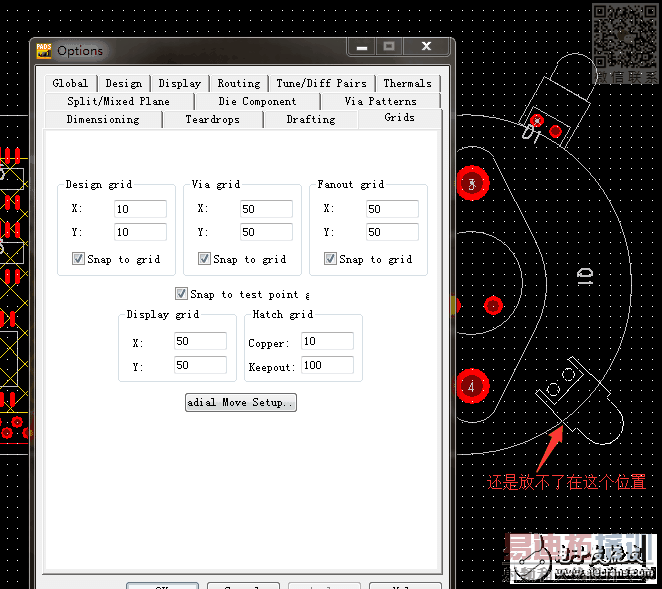Click the Design grid X input field
Screen dimensions: 662x589
coord(140,209)
